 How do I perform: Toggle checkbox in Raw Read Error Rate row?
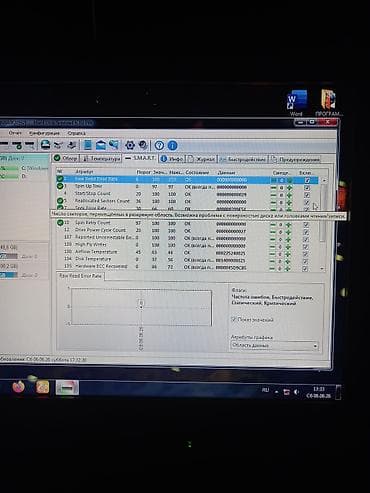[x=307, y=180]
